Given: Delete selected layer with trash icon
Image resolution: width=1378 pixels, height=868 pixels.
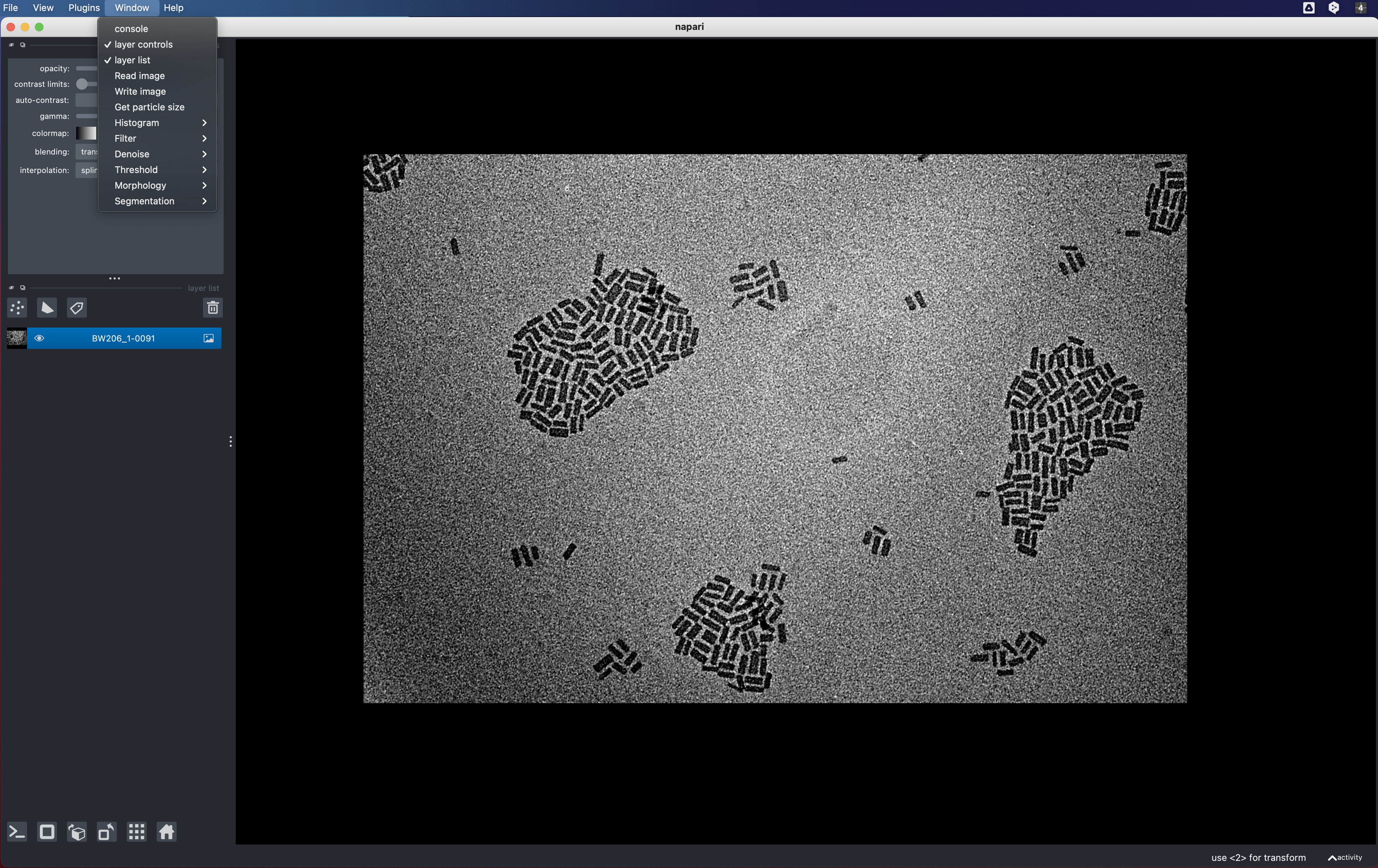Looking at the screenshot, I should coord(212,308).
